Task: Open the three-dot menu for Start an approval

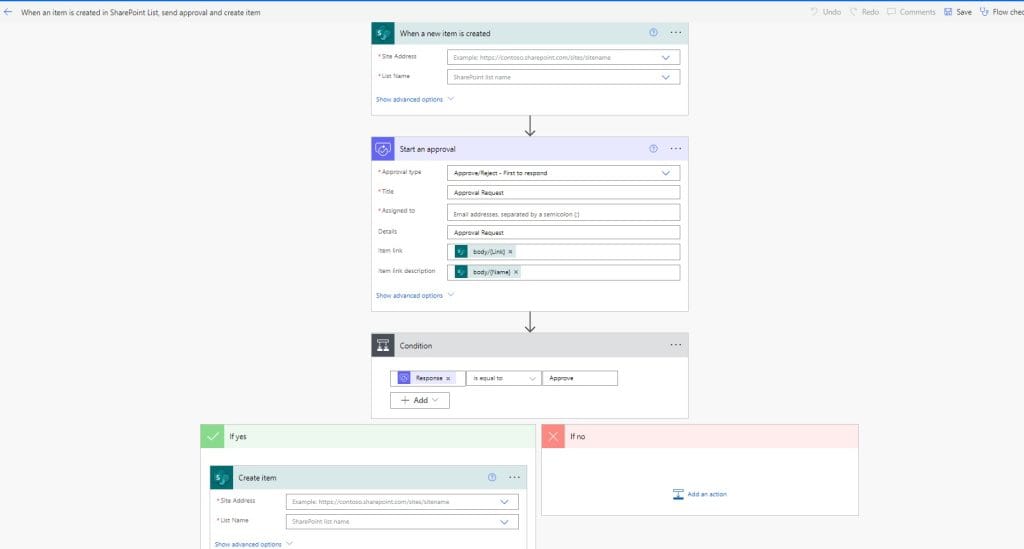Action: click(x=675, y=149)
